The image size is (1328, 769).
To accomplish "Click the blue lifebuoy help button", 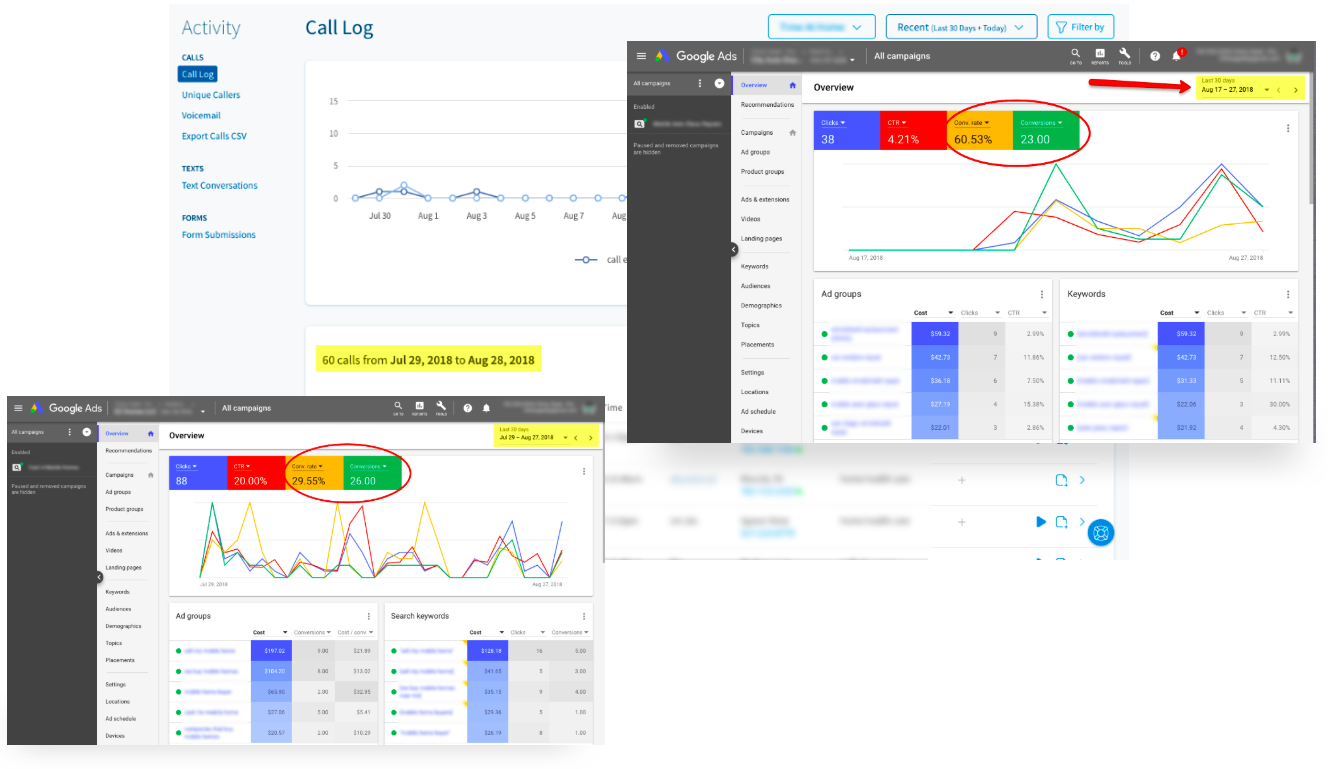I will 1100,533.
